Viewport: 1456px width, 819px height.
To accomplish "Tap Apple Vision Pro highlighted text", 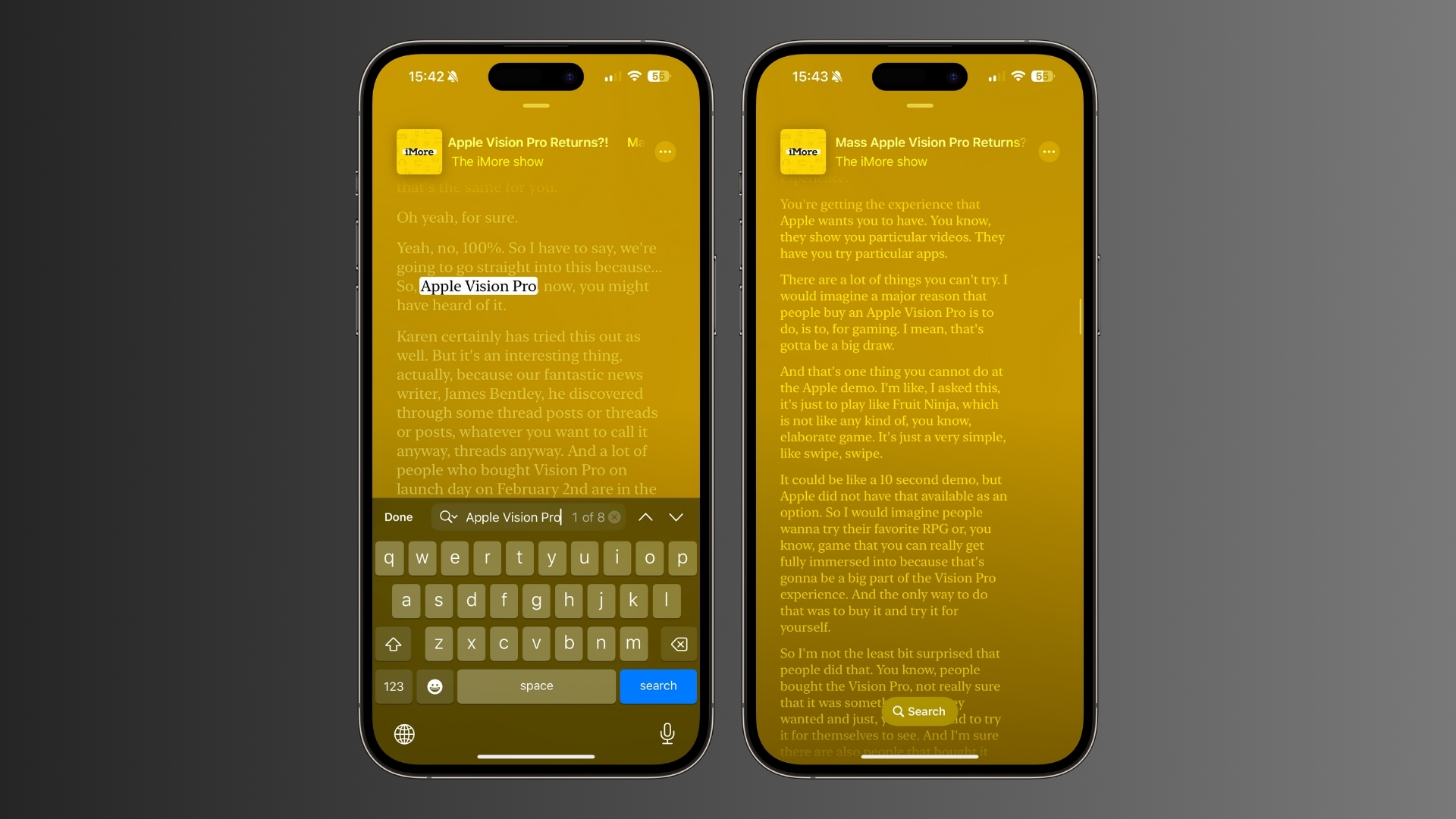I will click(x=479, y=286).
